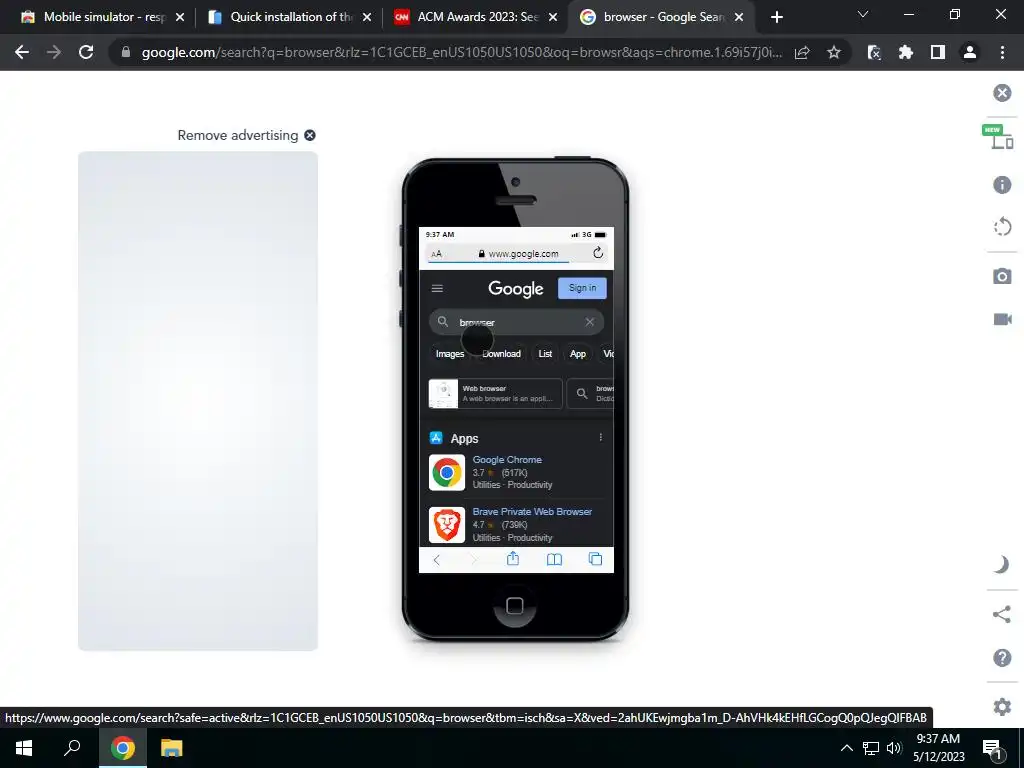1024x768 pixels.
Task: Show hidden tray icons chevron
Action: point(846,748)
